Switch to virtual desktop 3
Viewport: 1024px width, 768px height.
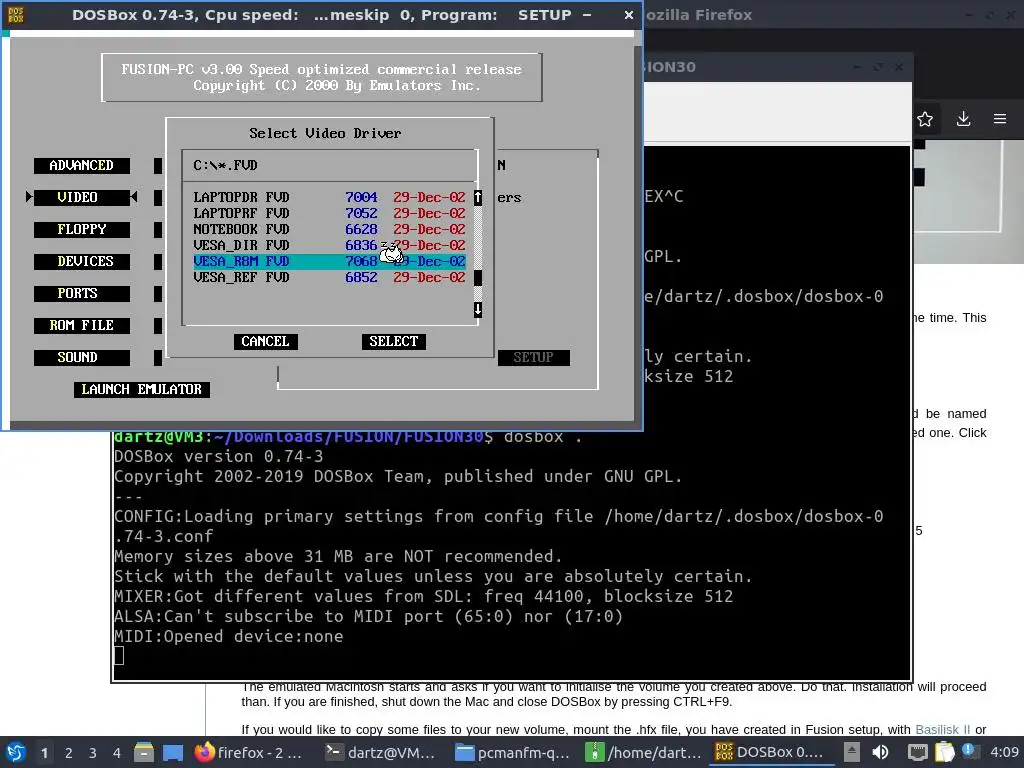[93, 753]
